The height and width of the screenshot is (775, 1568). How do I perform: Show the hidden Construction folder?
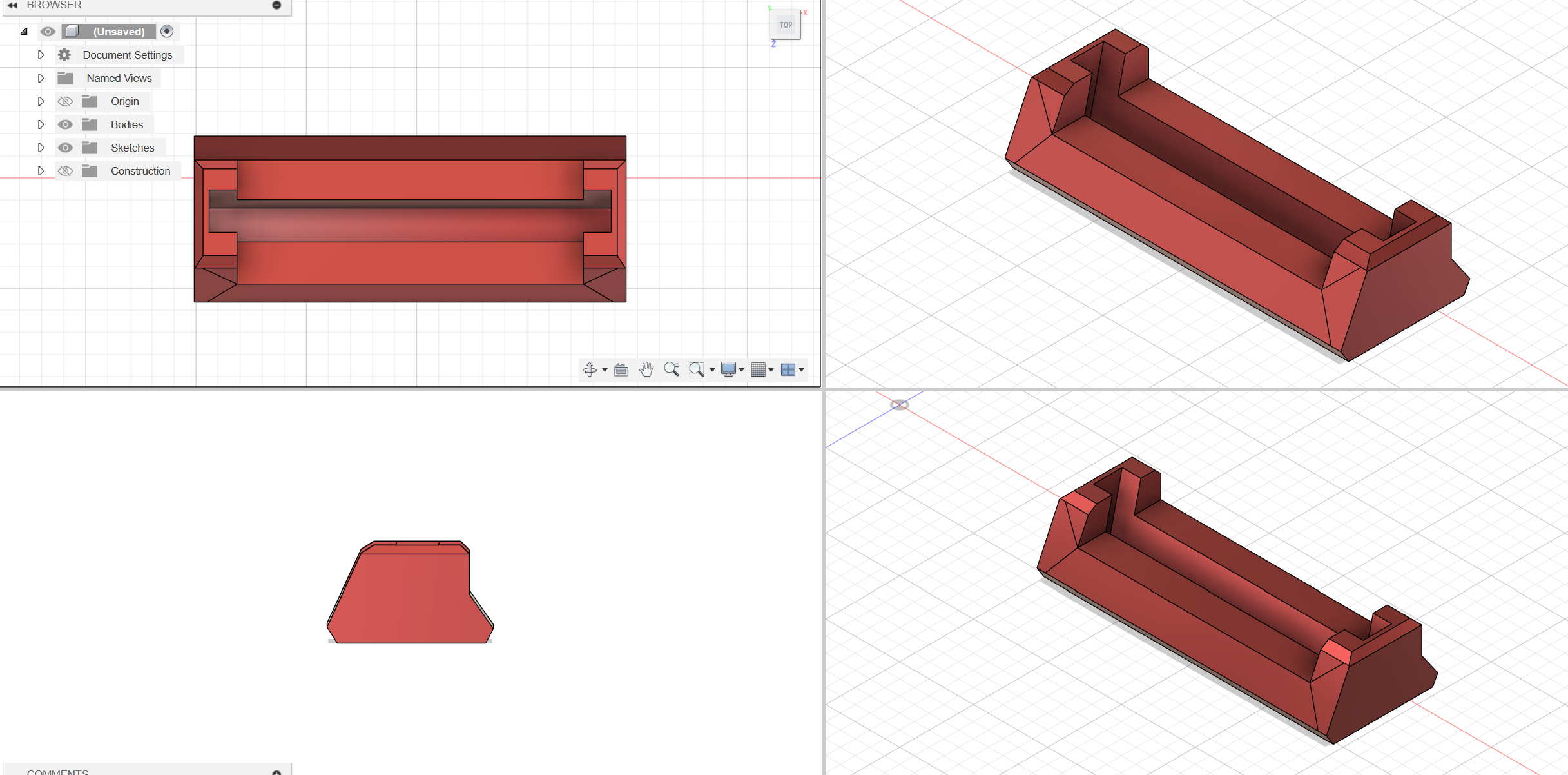tap(65, 171)
